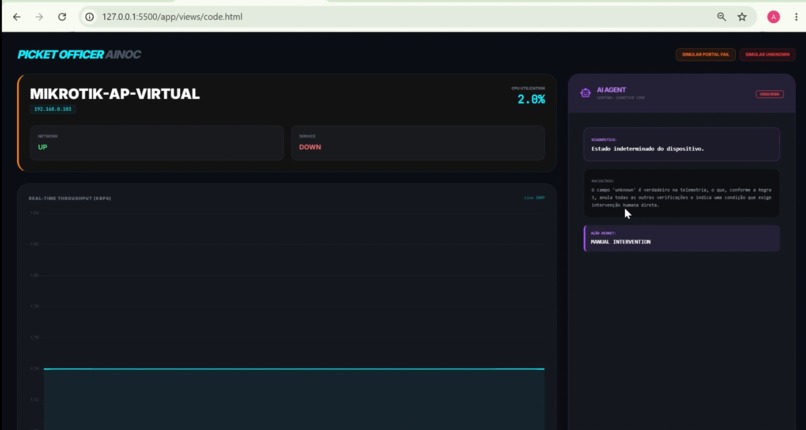Open the browser profile avatar
Viewport: 806px width, 430px height.
pos(774,17)
